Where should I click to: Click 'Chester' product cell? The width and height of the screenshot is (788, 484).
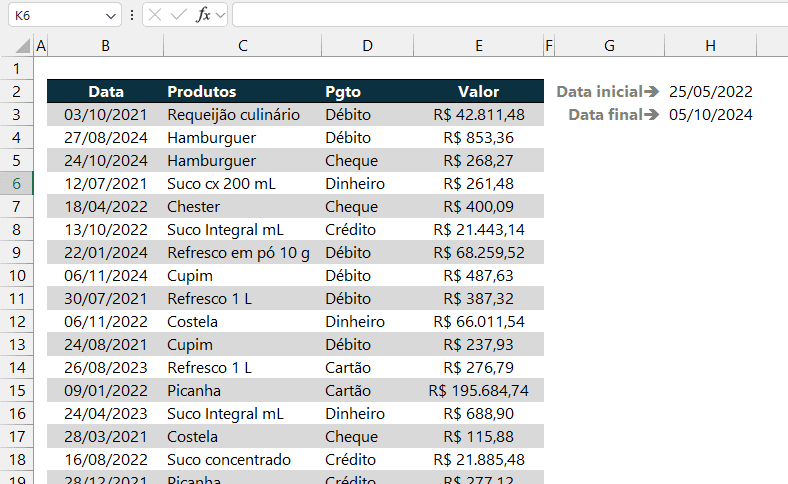tap(243, 207)
